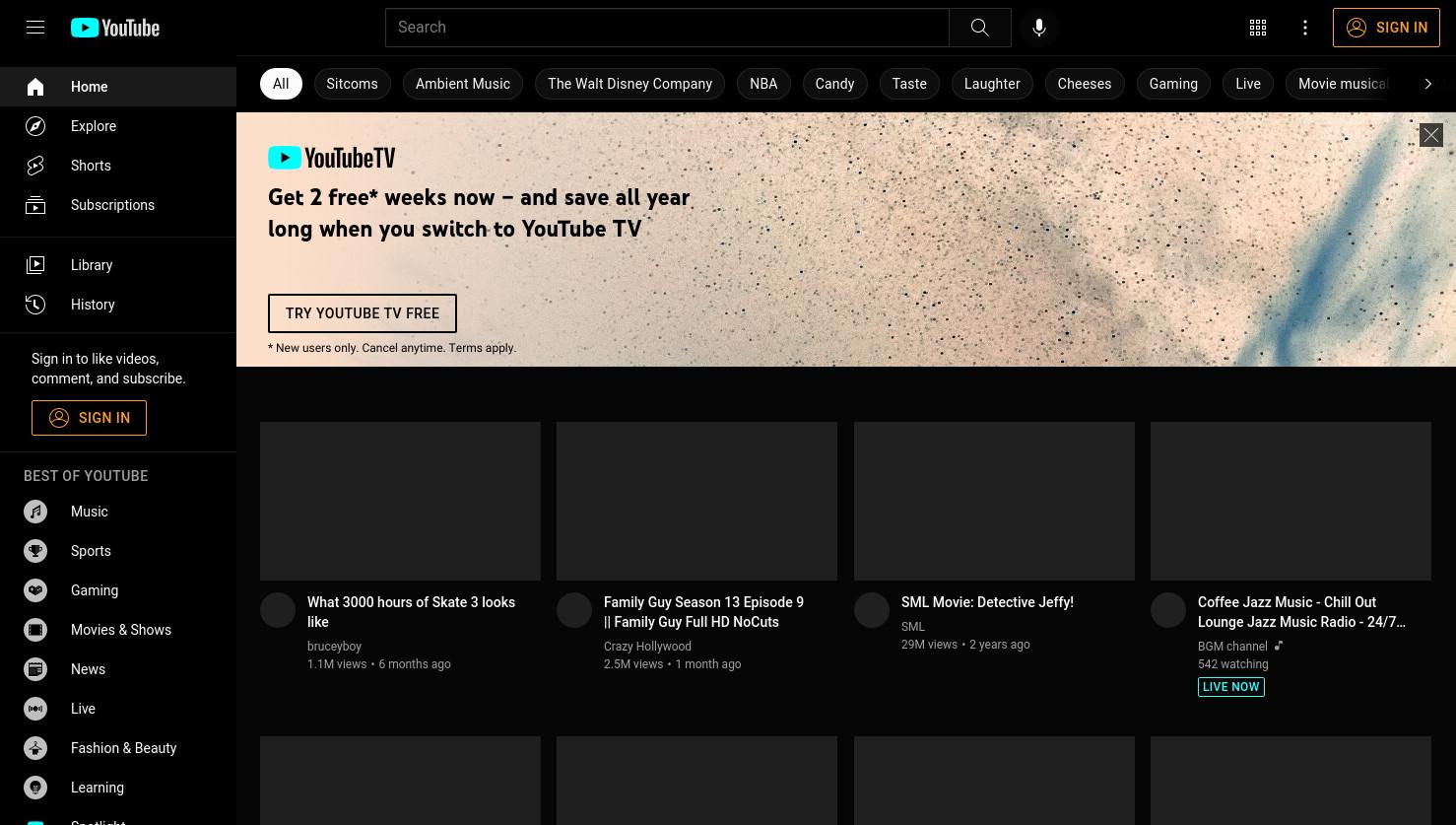
Task: Open the YouTube apps grid icon
Action: coord(1258,28)
